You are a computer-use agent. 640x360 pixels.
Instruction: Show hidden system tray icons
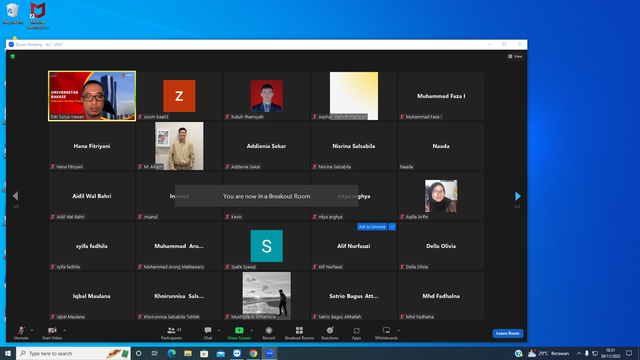click(578, 353)
